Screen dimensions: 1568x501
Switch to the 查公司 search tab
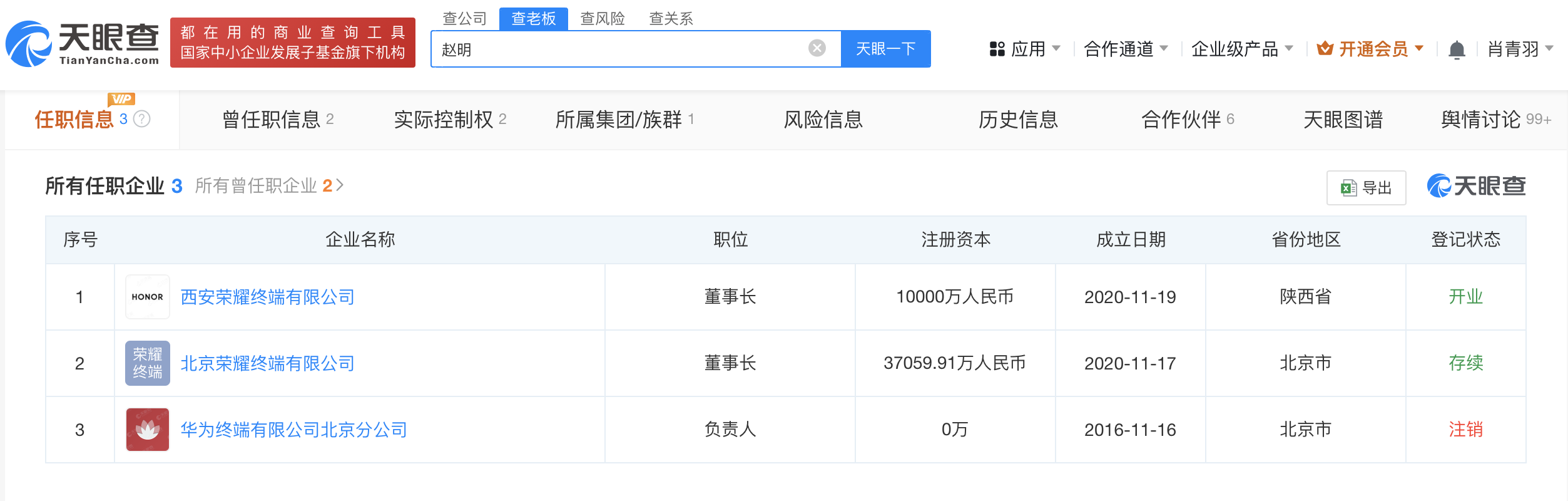[x=464, y=19]
